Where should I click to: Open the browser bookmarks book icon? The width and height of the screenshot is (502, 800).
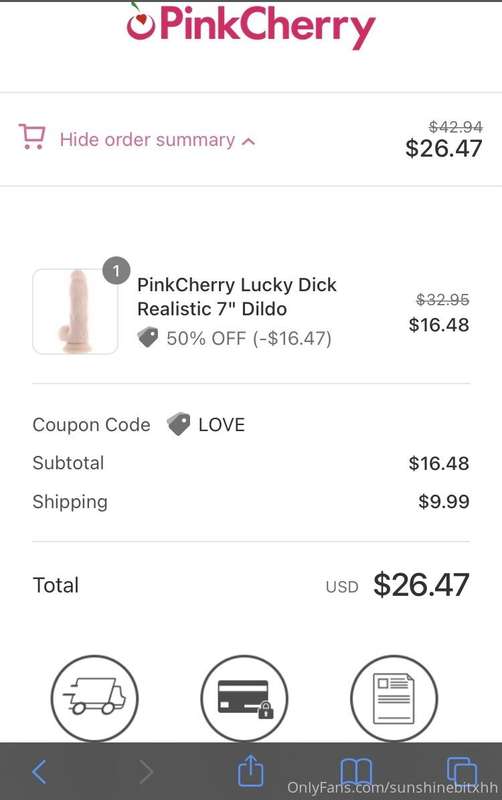(x=356, y=771)
